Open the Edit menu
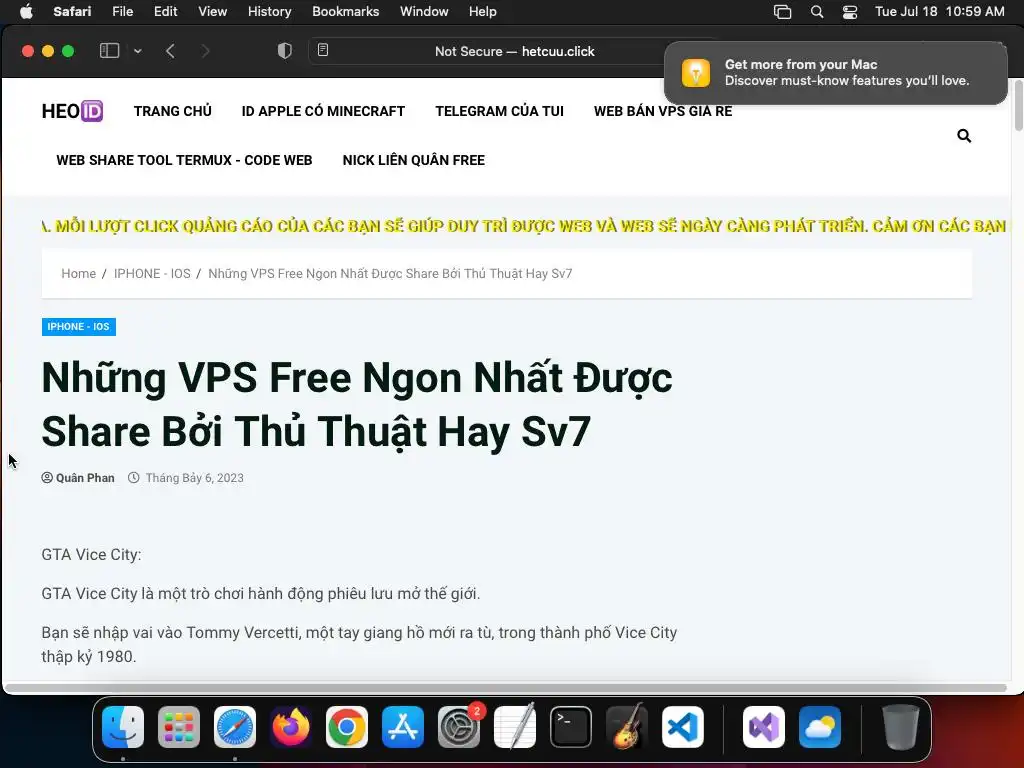The image size is (1024, 768). [165, 12]
